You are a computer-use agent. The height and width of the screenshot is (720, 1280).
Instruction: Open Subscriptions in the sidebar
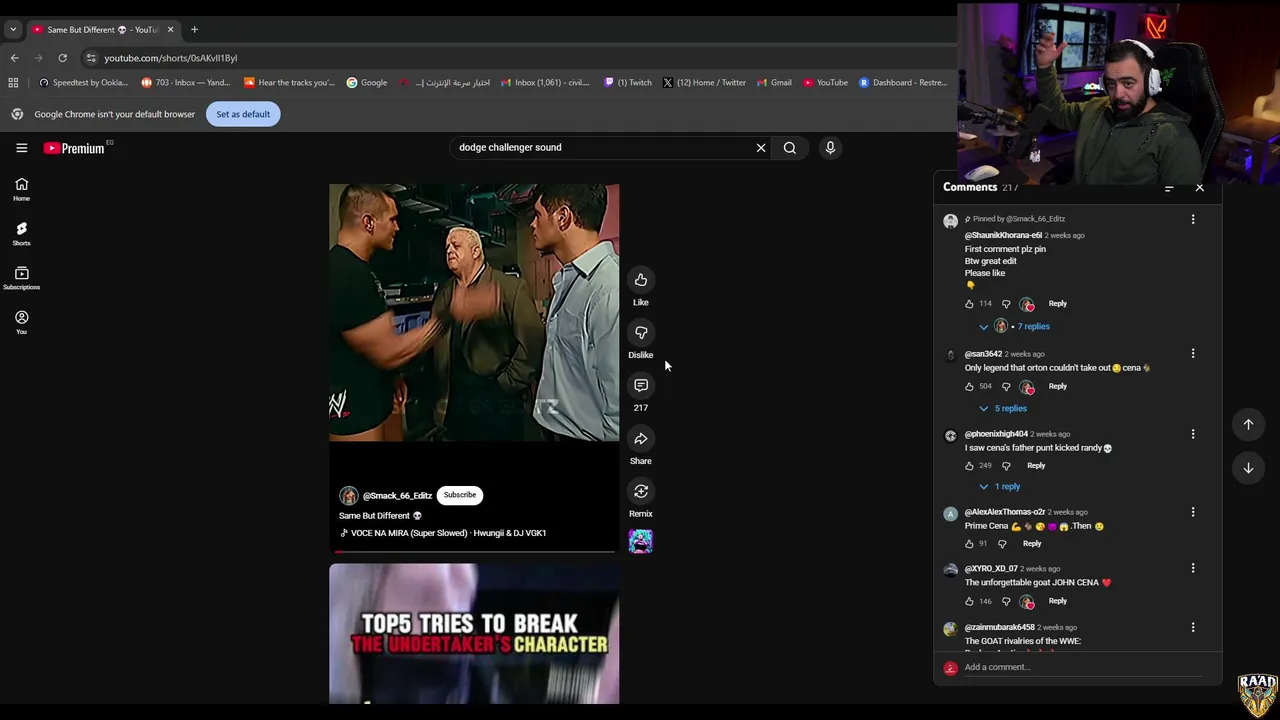pyautogui.click(x=21, y=278)
